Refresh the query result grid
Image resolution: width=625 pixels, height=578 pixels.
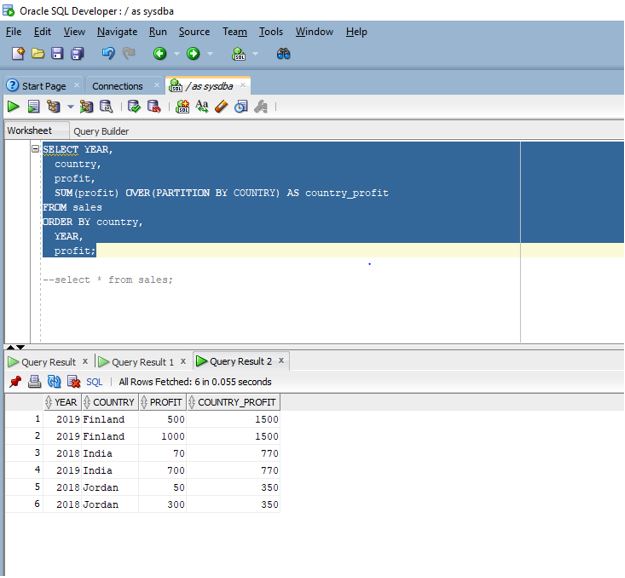(54, 382)
